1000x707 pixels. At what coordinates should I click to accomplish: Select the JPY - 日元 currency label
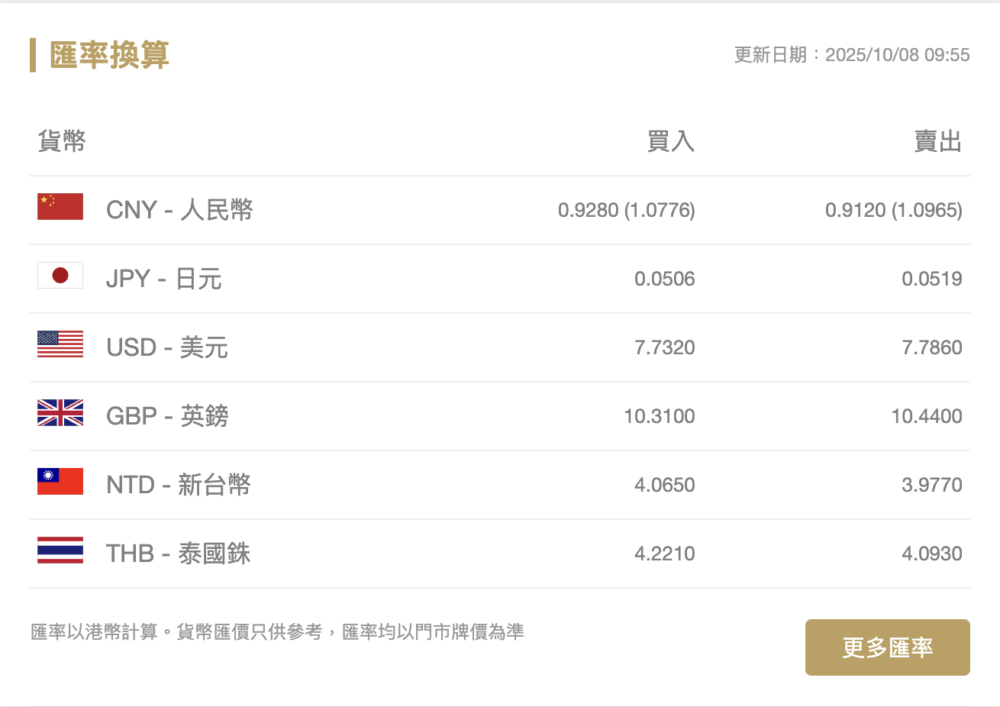click(x=164, y=279)
